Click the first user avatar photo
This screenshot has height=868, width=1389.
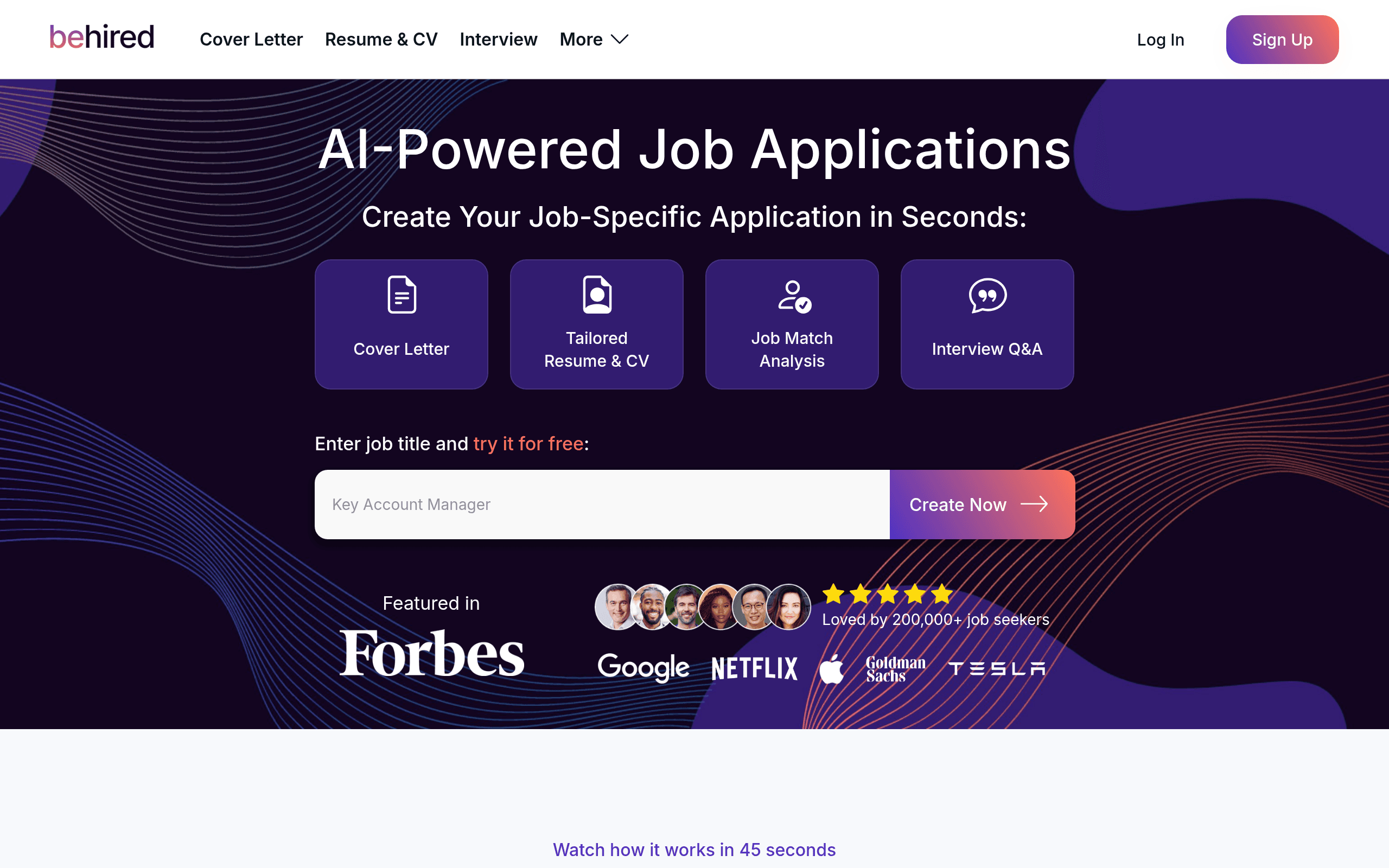617,607
